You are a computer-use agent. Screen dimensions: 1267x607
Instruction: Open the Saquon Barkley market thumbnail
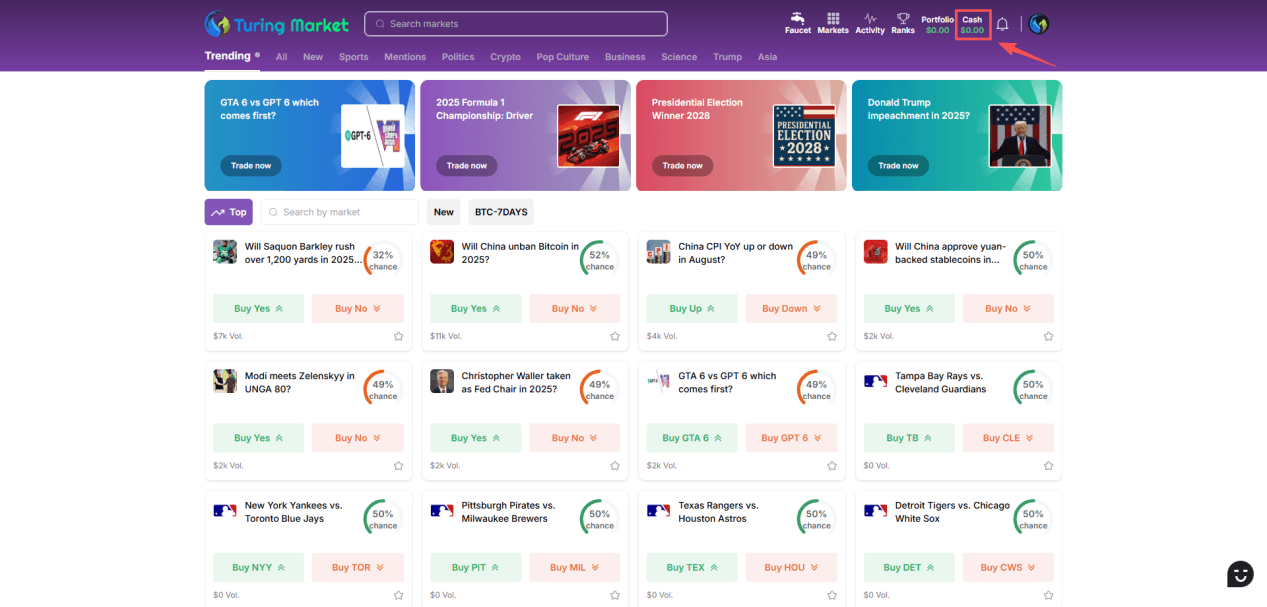[x=225, y=252]
